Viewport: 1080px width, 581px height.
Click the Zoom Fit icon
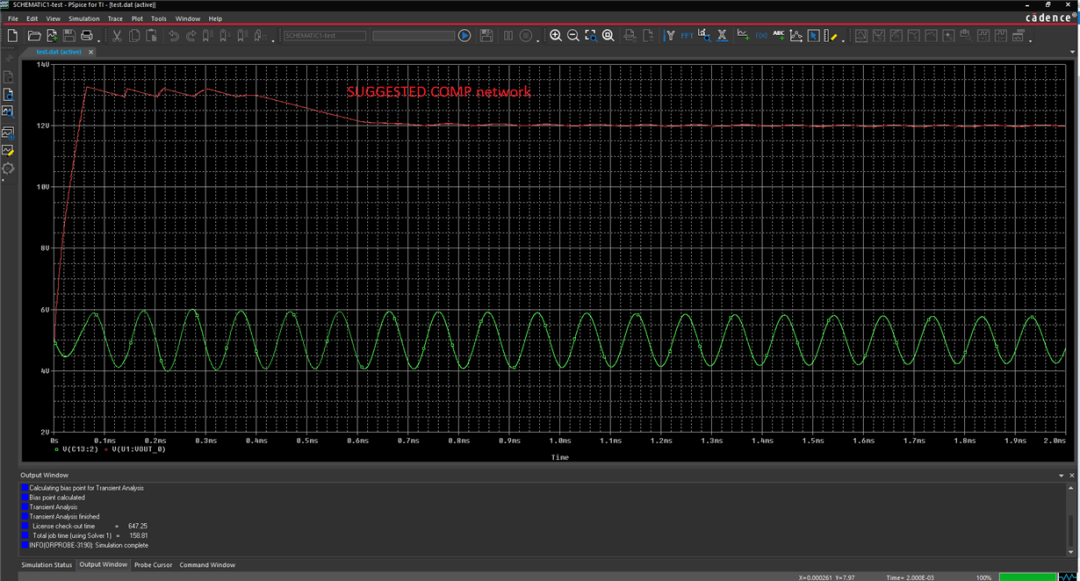click(608, 35)
